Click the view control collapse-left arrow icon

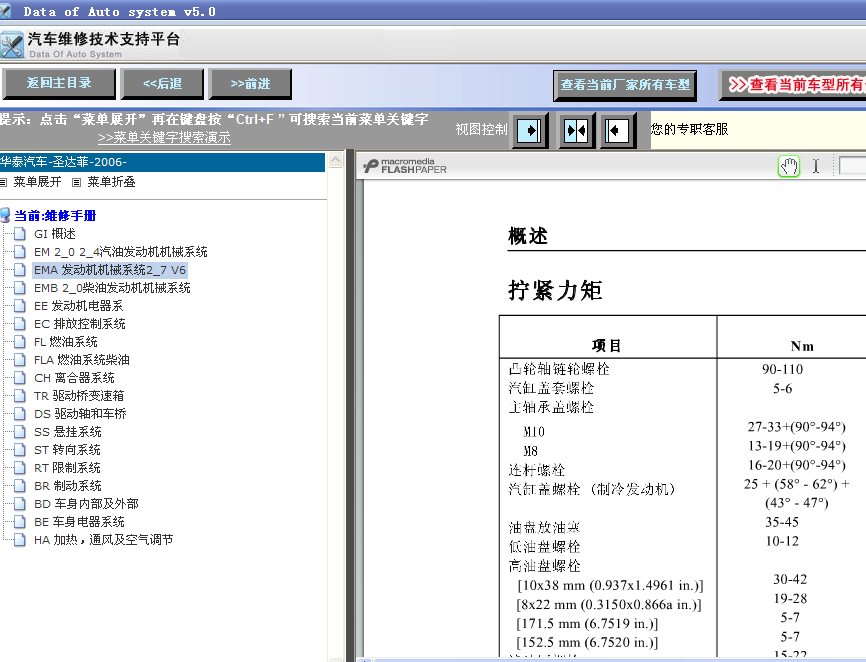(617, 131)
